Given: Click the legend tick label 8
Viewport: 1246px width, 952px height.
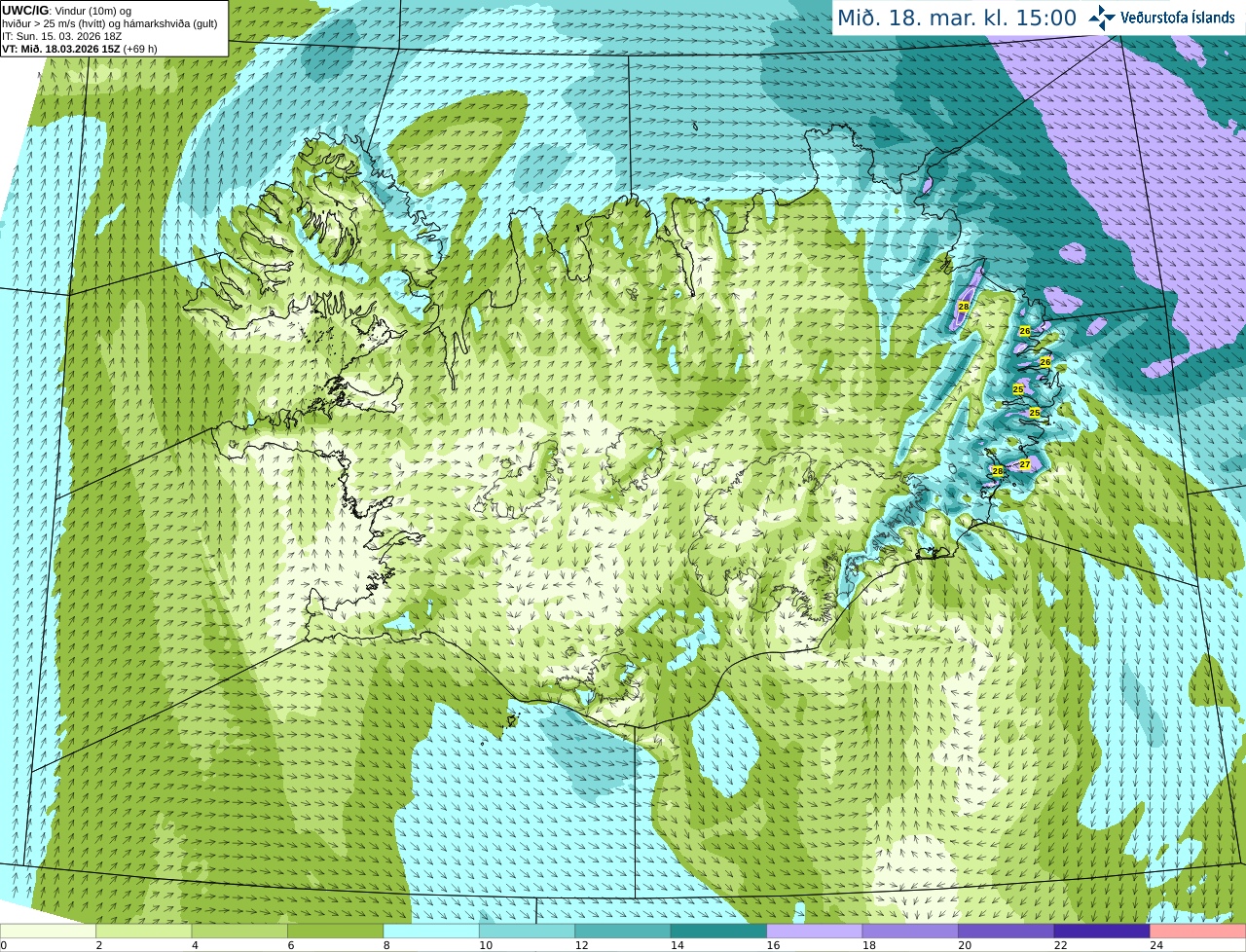Looking at the screenshot, I should [x=386, y=945].
